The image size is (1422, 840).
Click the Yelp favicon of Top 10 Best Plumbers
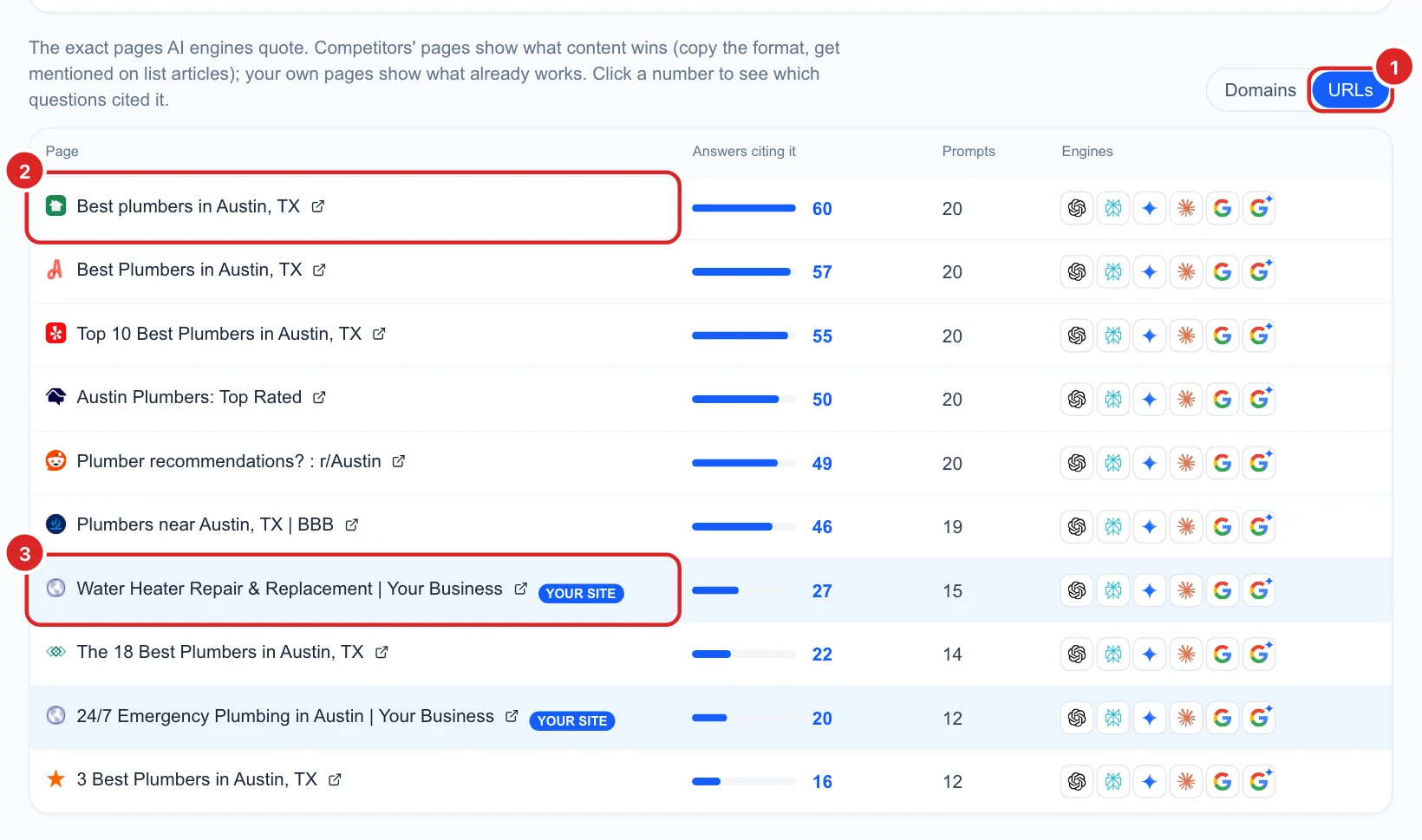(55, 333)
